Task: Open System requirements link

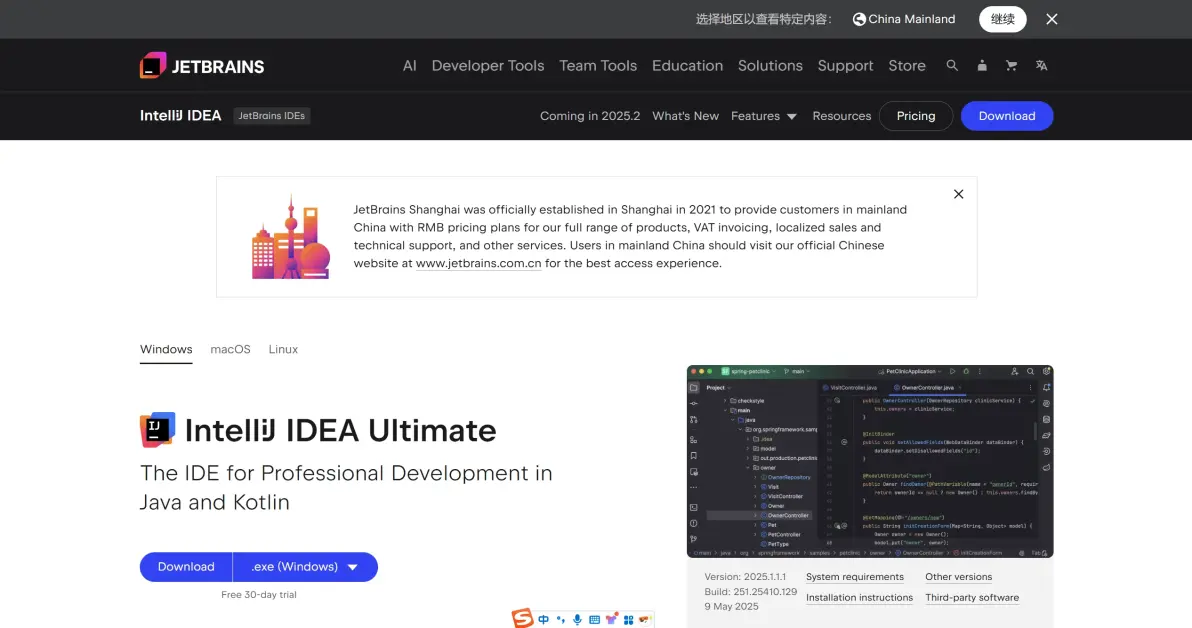Action: [x=854, y=576]
